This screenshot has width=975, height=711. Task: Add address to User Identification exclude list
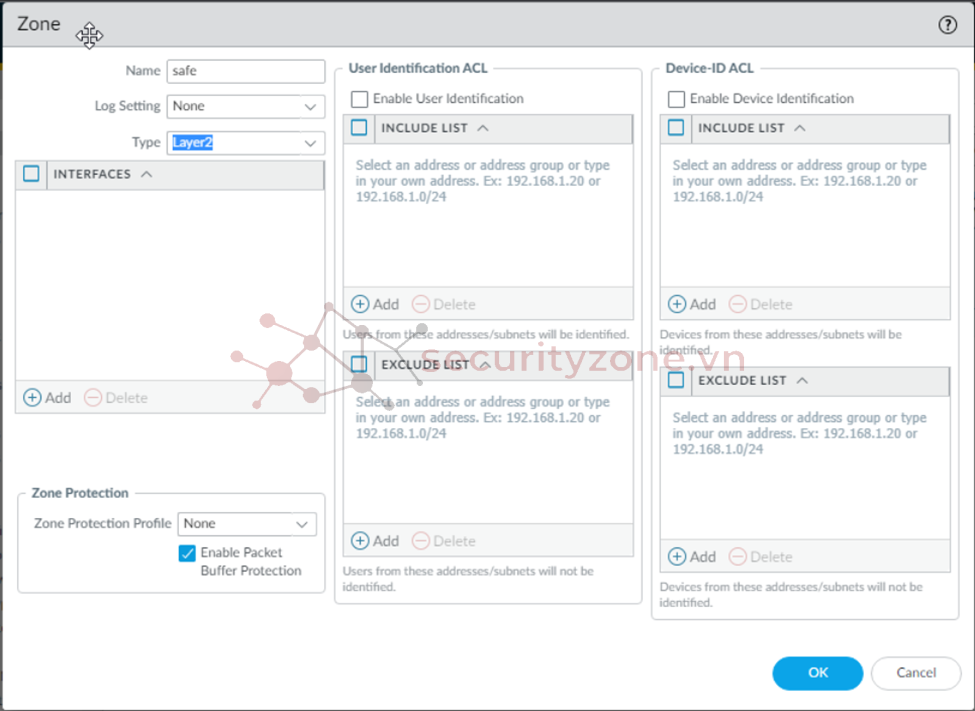(375, 541)
